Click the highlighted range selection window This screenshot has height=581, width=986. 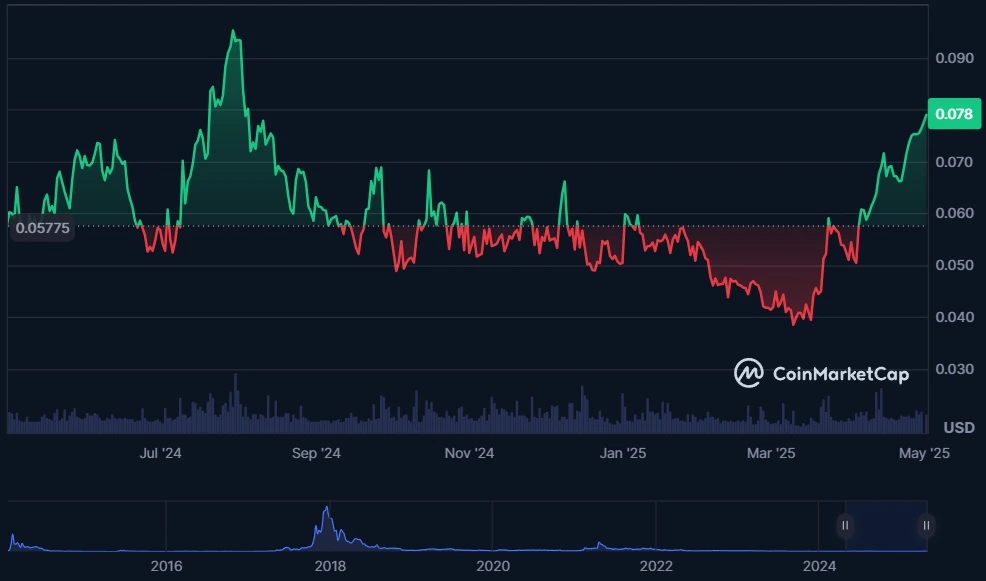[886, 526]
